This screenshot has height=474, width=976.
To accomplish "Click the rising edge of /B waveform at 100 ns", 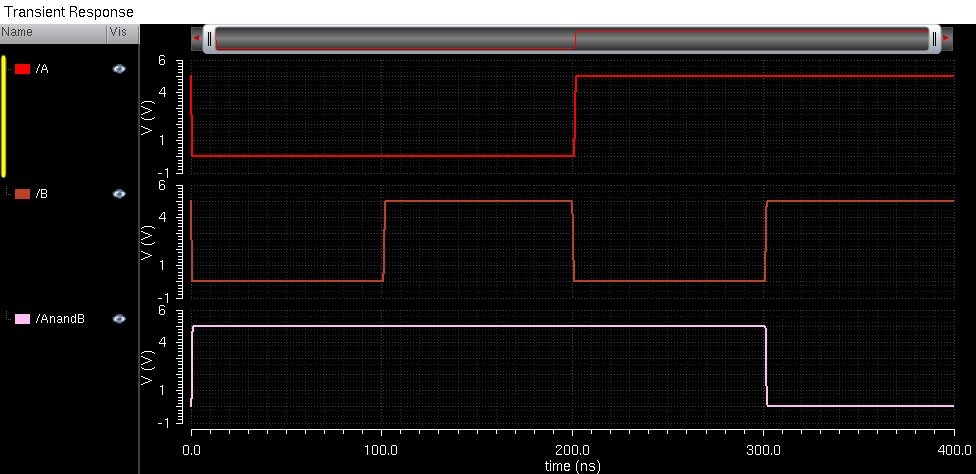I will [x=384, y=241].
